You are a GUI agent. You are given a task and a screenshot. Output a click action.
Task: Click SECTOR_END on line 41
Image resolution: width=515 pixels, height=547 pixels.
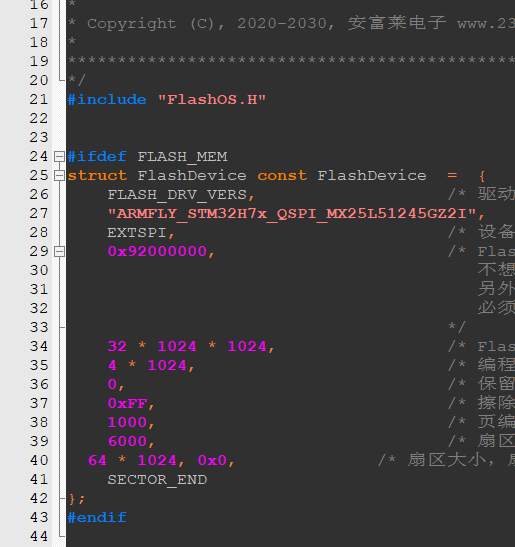(x=157, y=480)
